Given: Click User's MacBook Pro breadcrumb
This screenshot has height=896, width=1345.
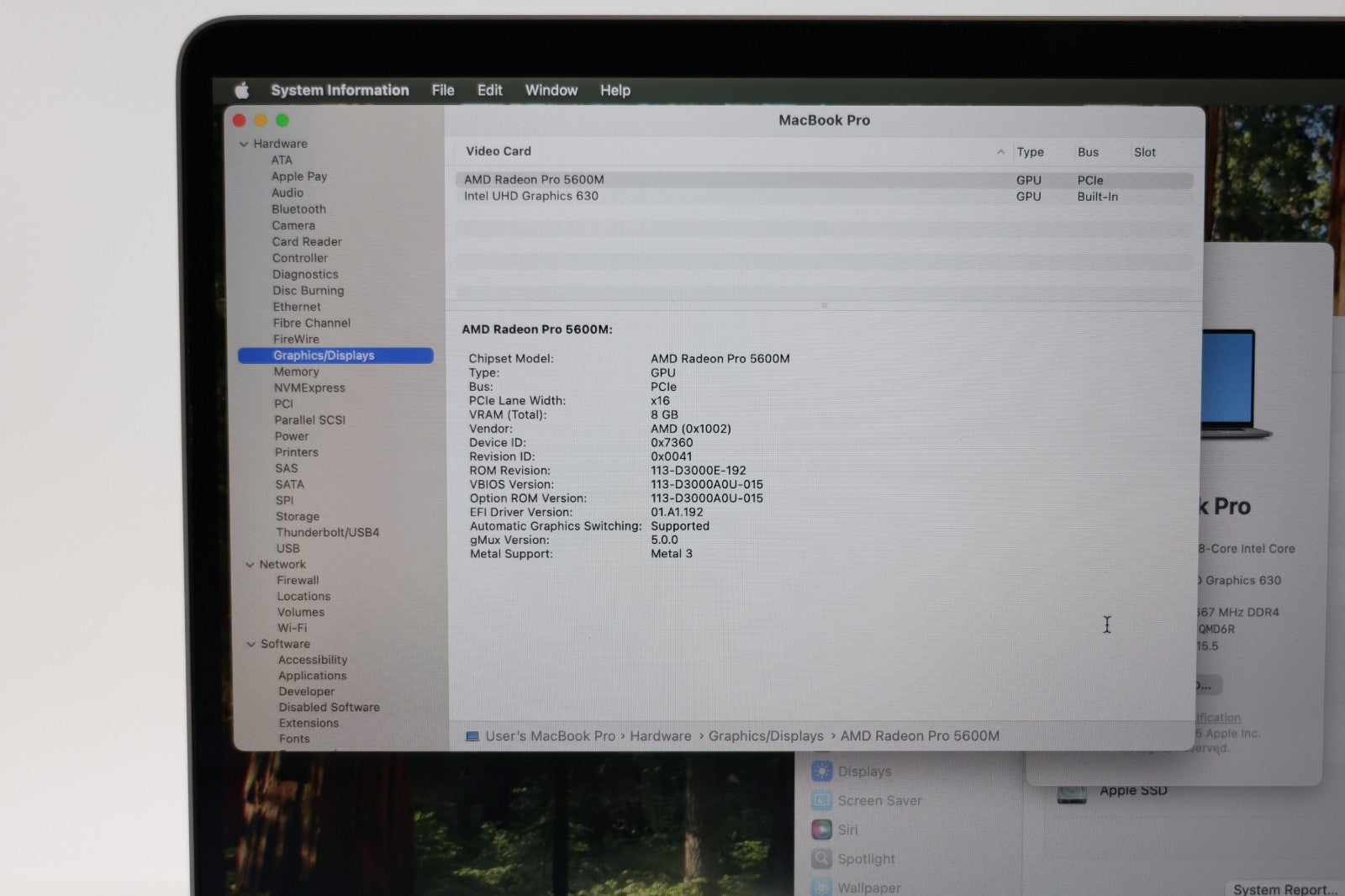Looking at the screenshot, I should tap(551, 736).
